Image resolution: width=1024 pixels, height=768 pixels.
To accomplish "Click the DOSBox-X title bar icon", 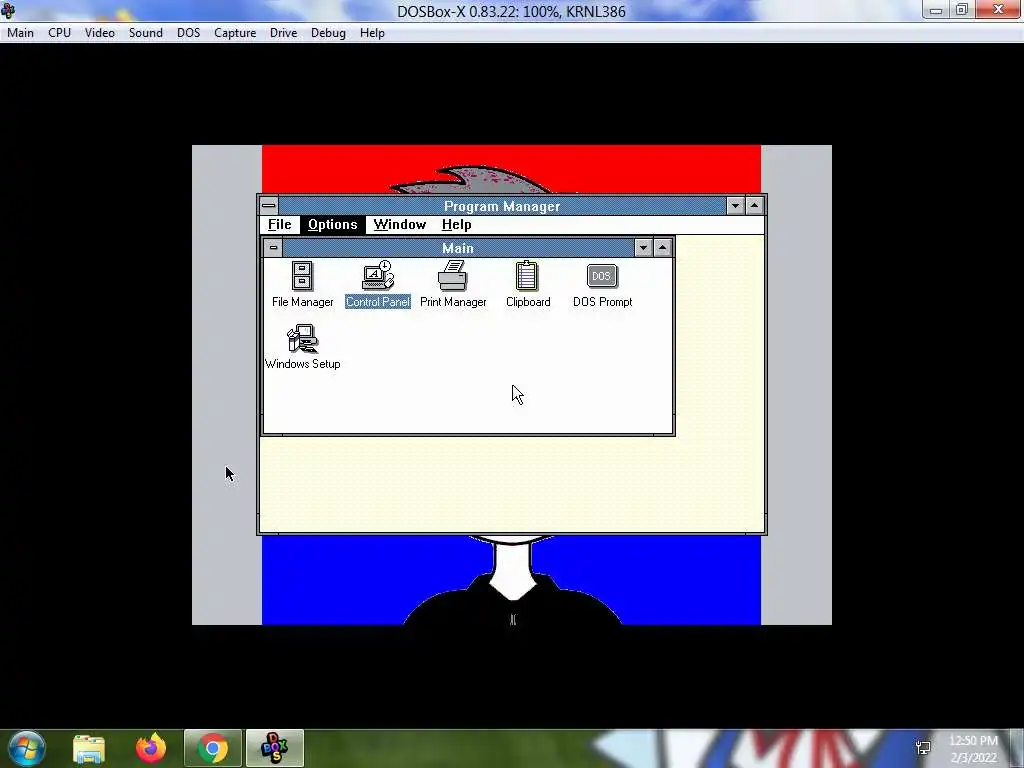I will (8, 10).
